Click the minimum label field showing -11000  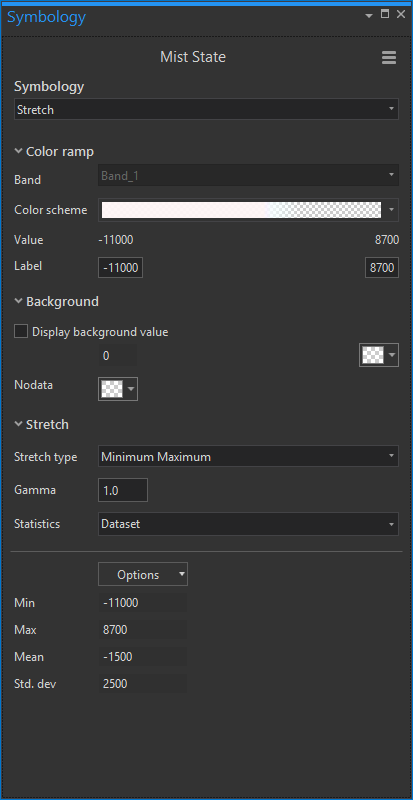point(120,267)
